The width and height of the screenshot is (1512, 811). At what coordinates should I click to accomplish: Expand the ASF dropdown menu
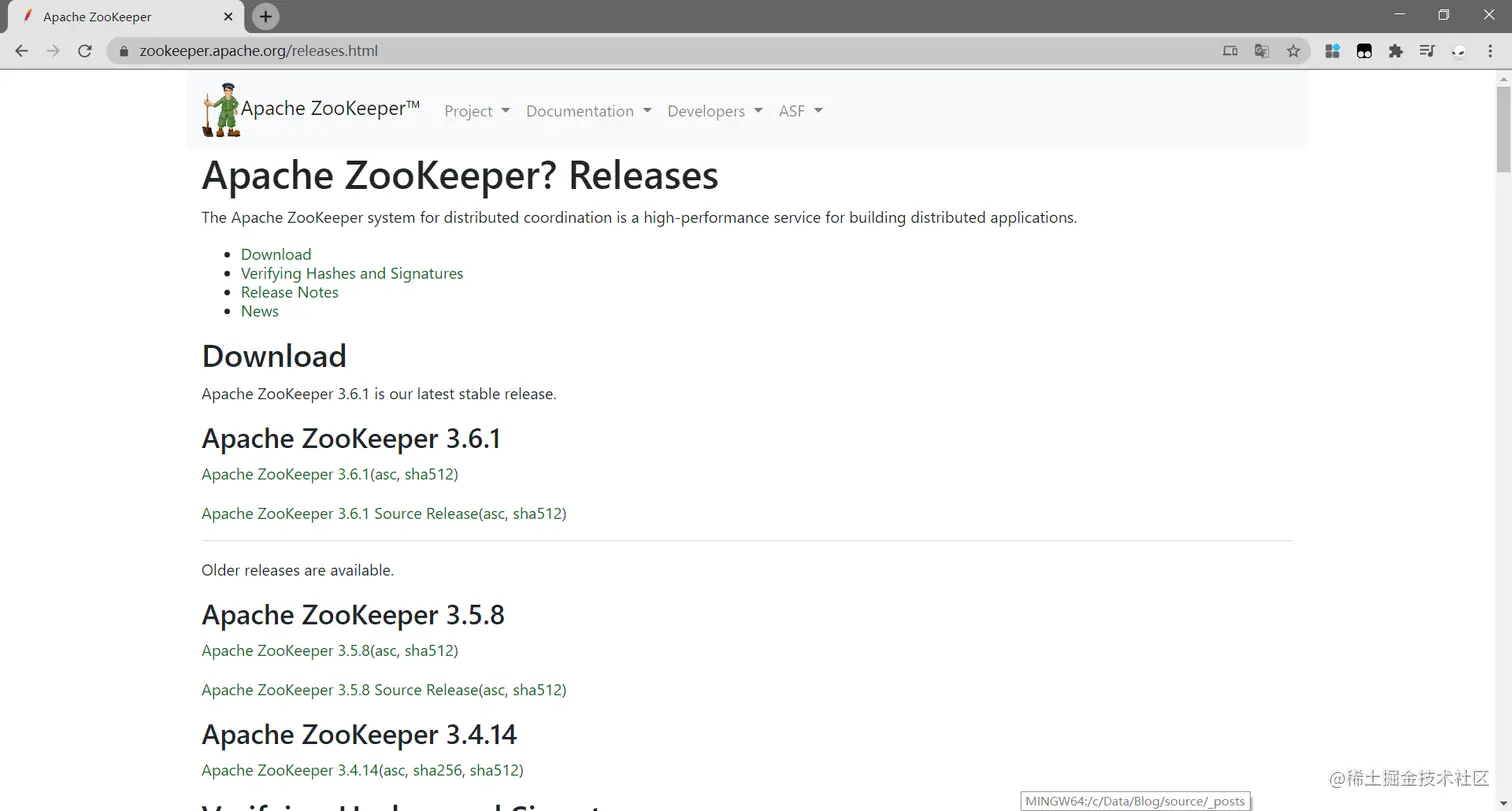pos(801,111)
